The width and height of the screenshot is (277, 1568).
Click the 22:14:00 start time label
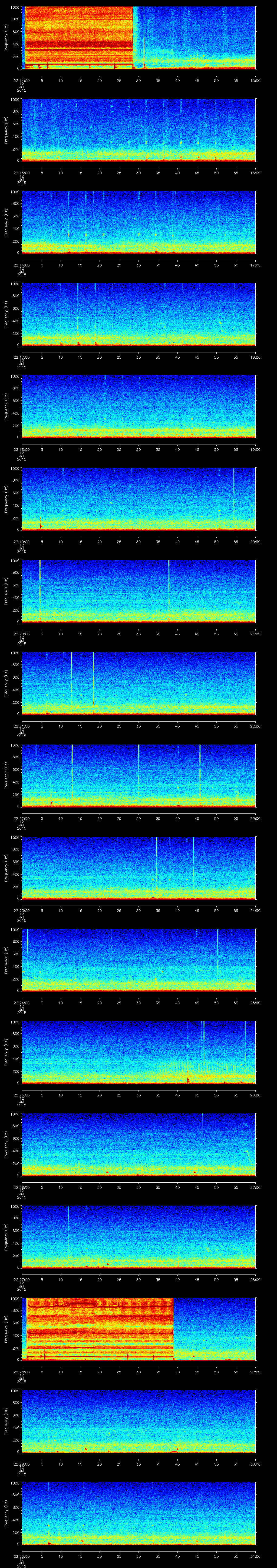(x=21, y=80)
